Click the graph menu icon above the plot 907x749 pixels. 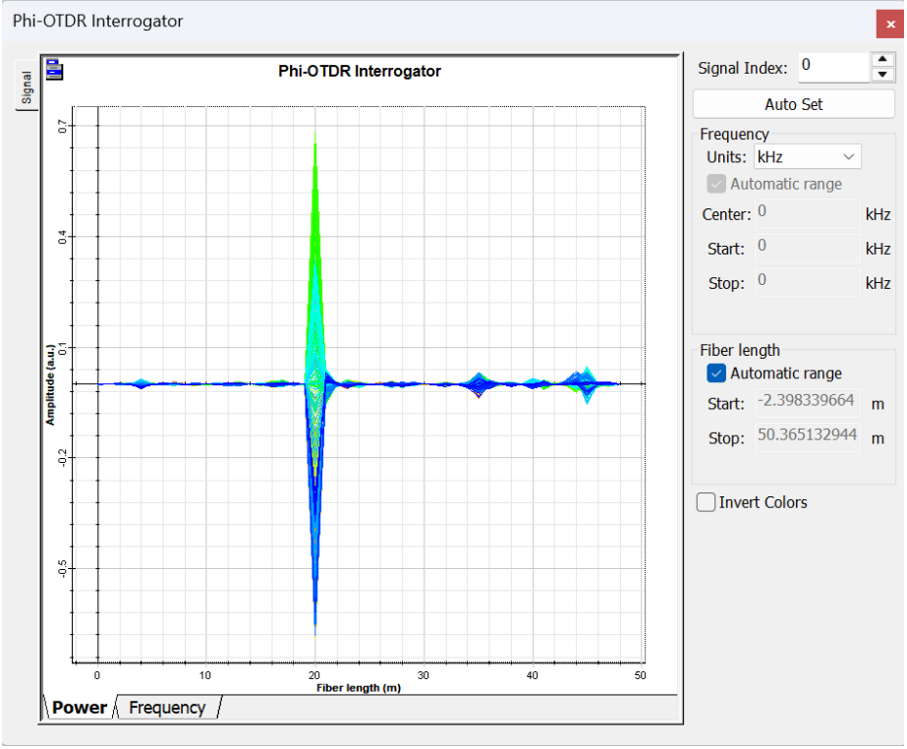tap(54, 70)
